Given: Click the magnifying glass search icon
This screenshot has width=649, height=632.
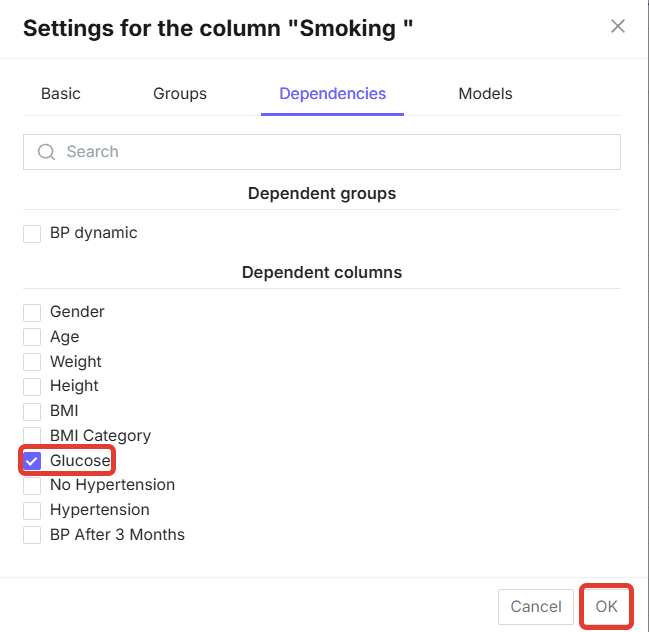Looking at the screenshot, I should click(46, 152).
